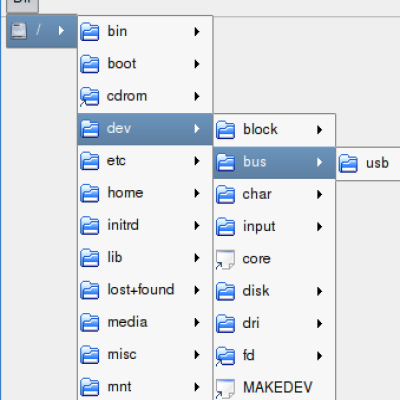Open the input menu entry
The height and width of the screenshot is (400, 400).
(274, 227)
